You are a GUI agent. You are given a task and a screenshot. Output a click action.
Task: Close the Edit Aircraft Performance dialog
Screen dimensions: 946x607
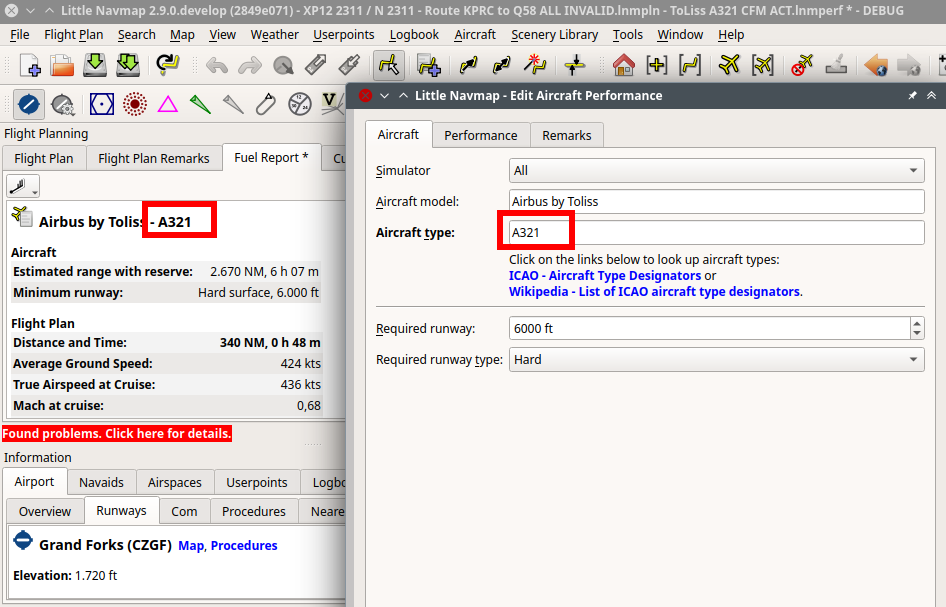(x=365, y=95)
